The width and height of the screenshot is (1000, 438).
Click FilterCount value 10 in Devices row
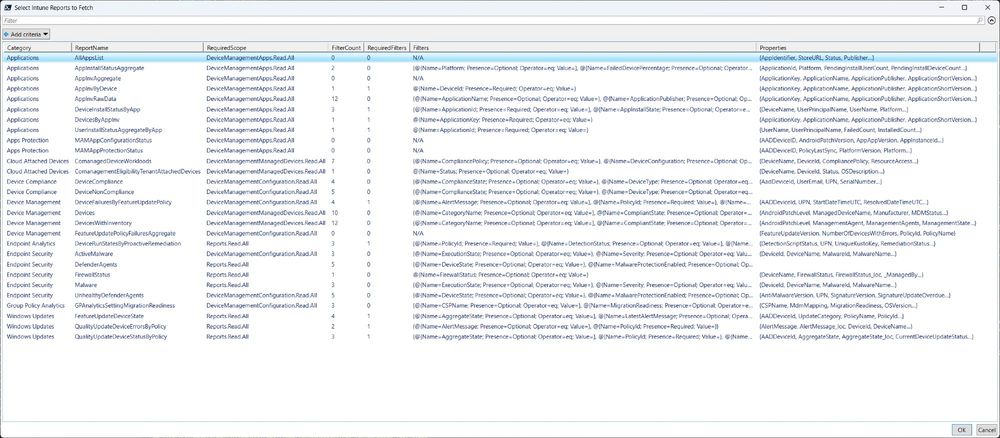click(x=334, y=212)
